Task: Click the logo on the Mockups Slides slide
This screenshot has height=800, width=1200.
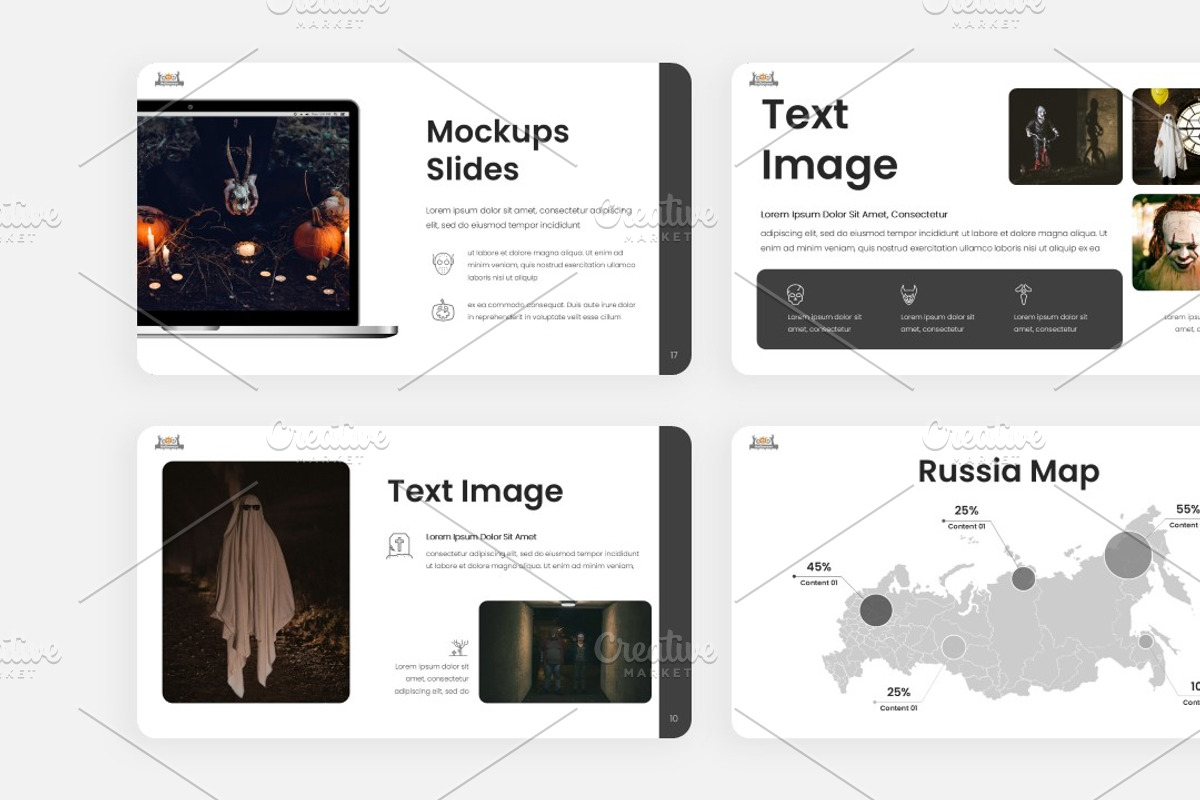Action: pyautogui.click(x=169, y=78)
